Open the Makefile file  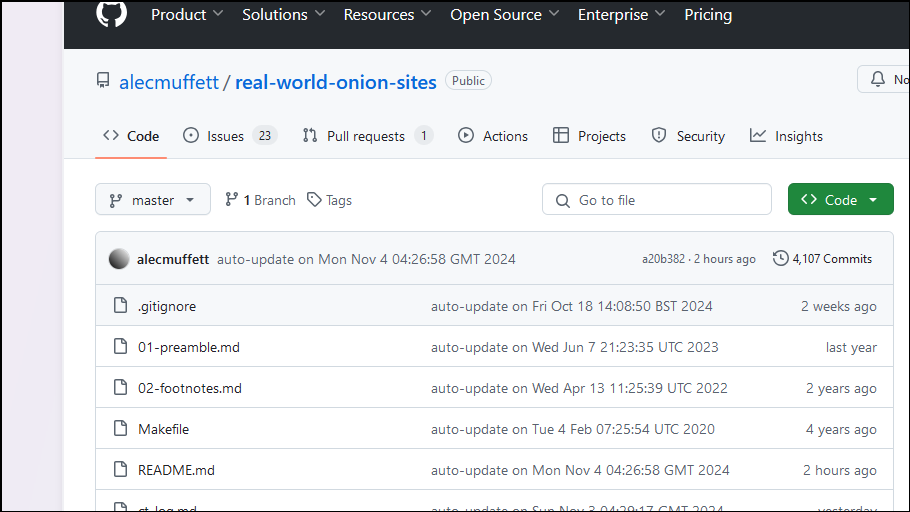(164, 429)
